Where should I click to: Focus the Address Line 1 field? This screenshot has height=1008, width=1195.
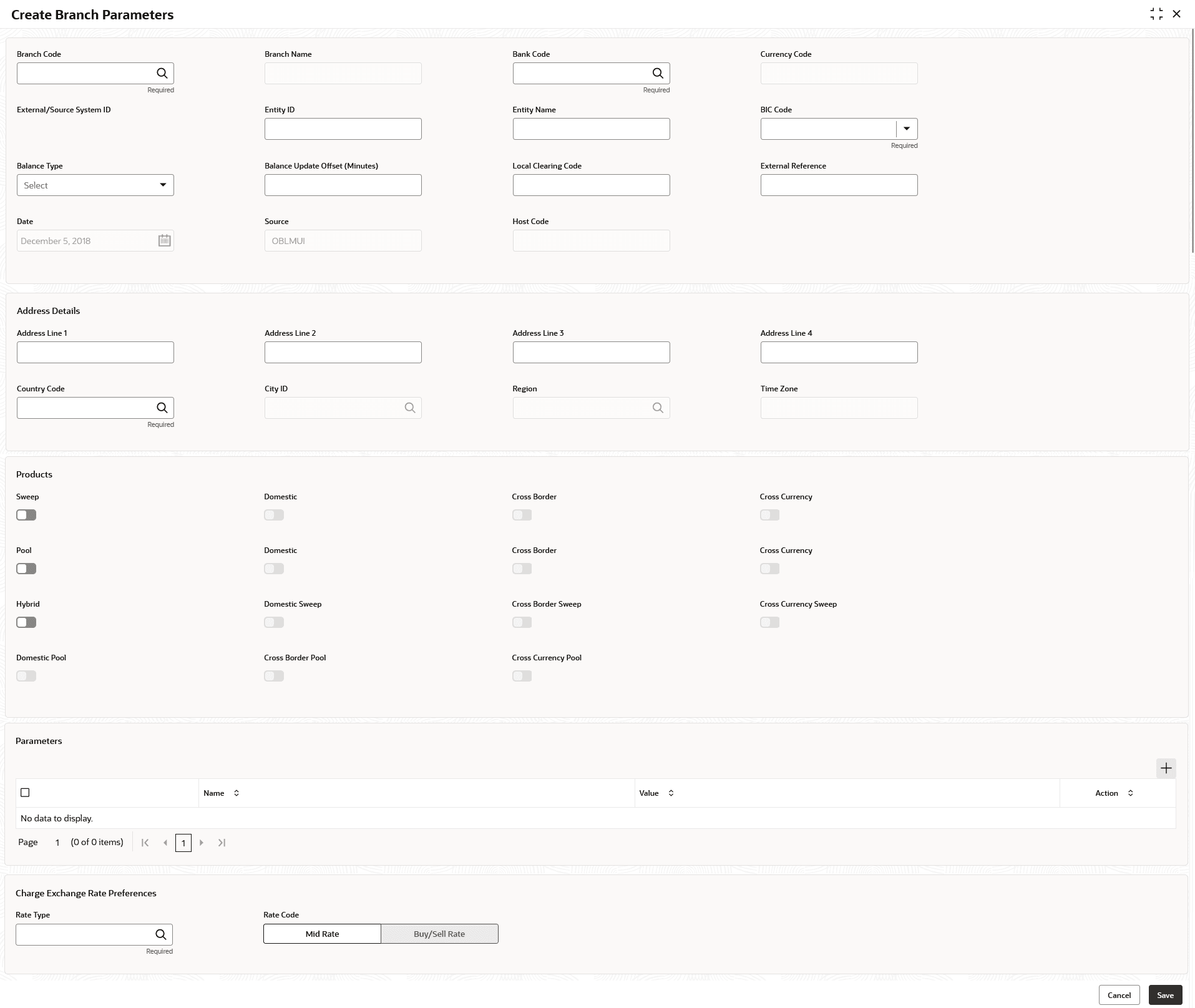point(95,353)
